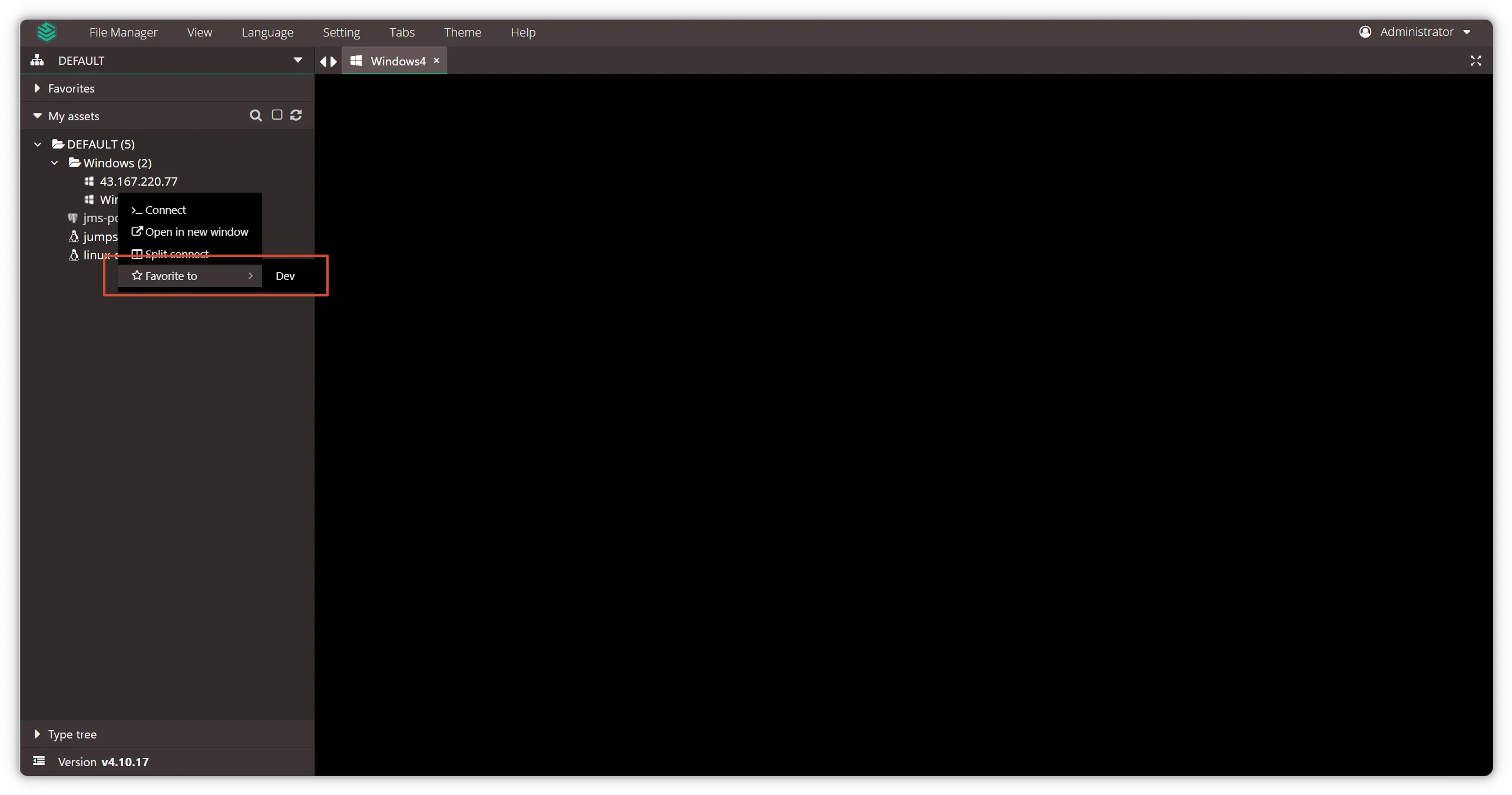Toggle the asset checkbox square icon
The width and height of the screenshot is (1512, 795).
tap(277, 115)
